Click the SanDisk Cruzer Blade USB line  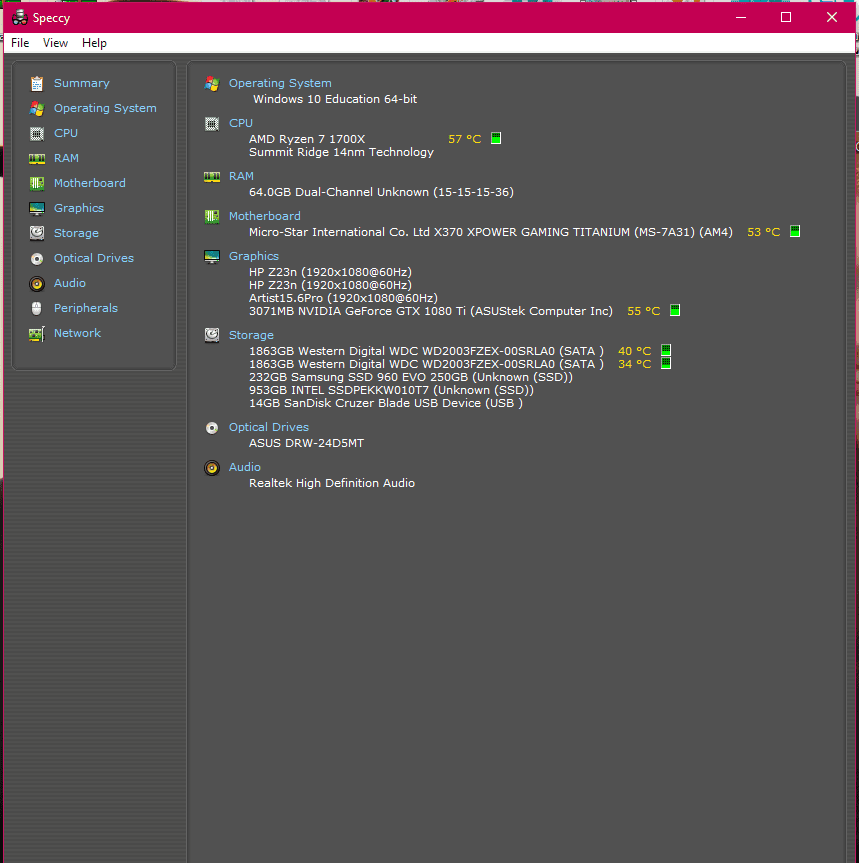coord(386,403)
